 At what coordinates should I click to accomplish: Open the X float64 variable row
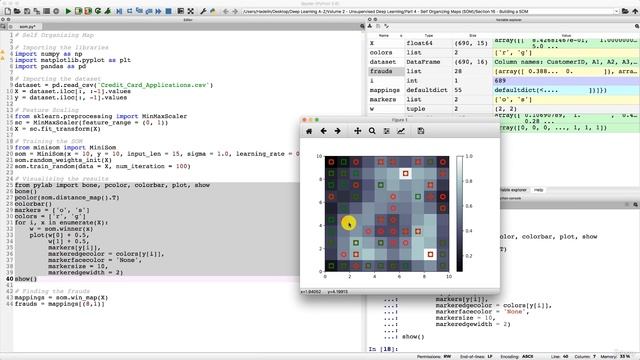pyautogui.click(x=503, y=43)
